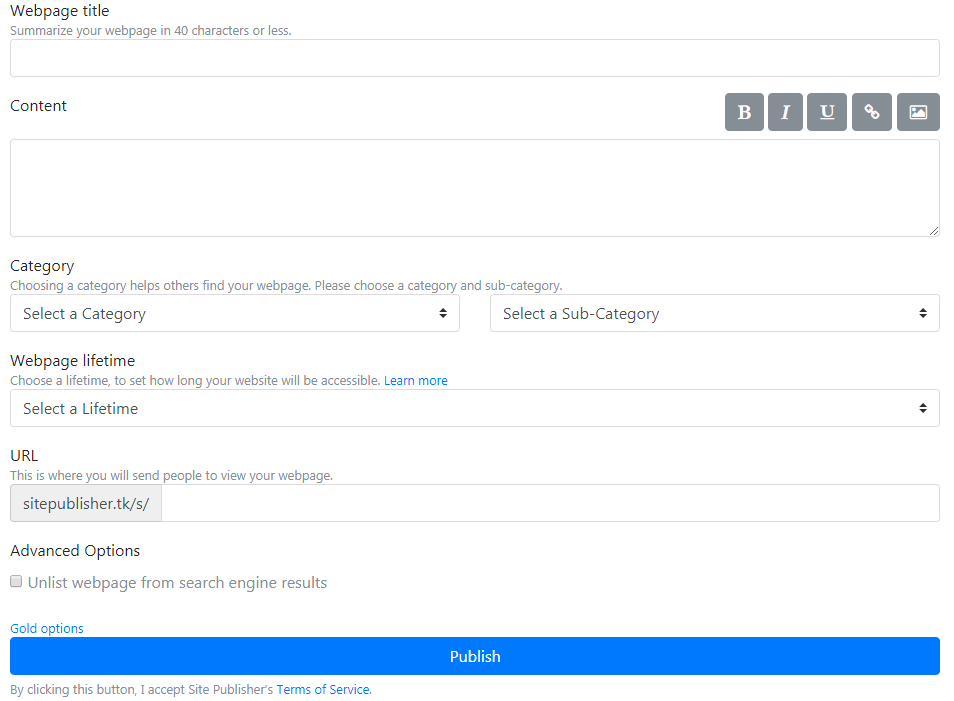
Task: Insert an image into content
Action: click(x=918, y=112)
